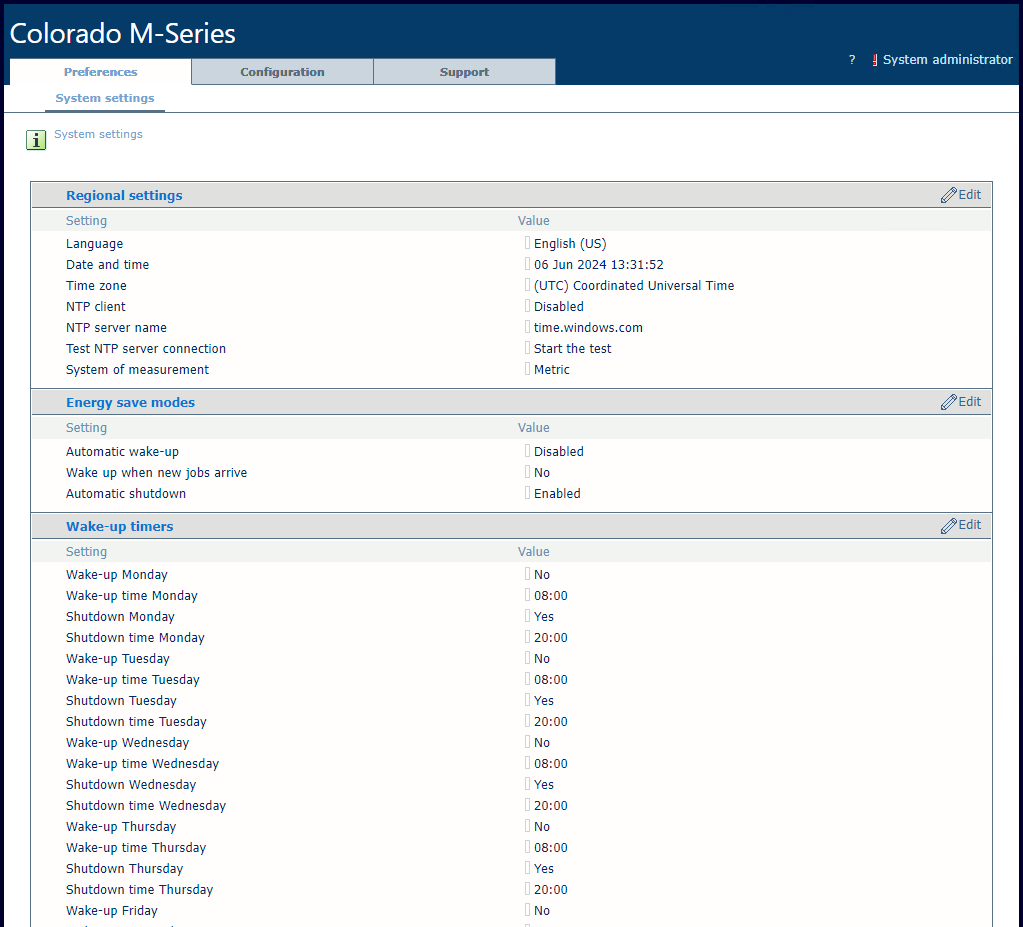Click the Wake-up Monday No value
This screenshot has width=1023, height=927.
pos(541,575)
